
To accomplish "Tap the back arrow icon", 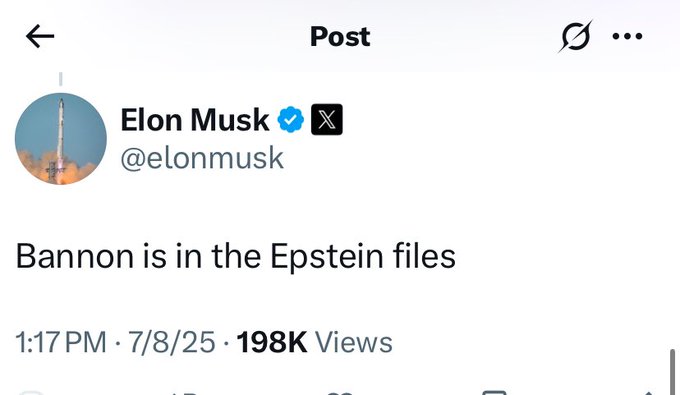I will [40, 36].
